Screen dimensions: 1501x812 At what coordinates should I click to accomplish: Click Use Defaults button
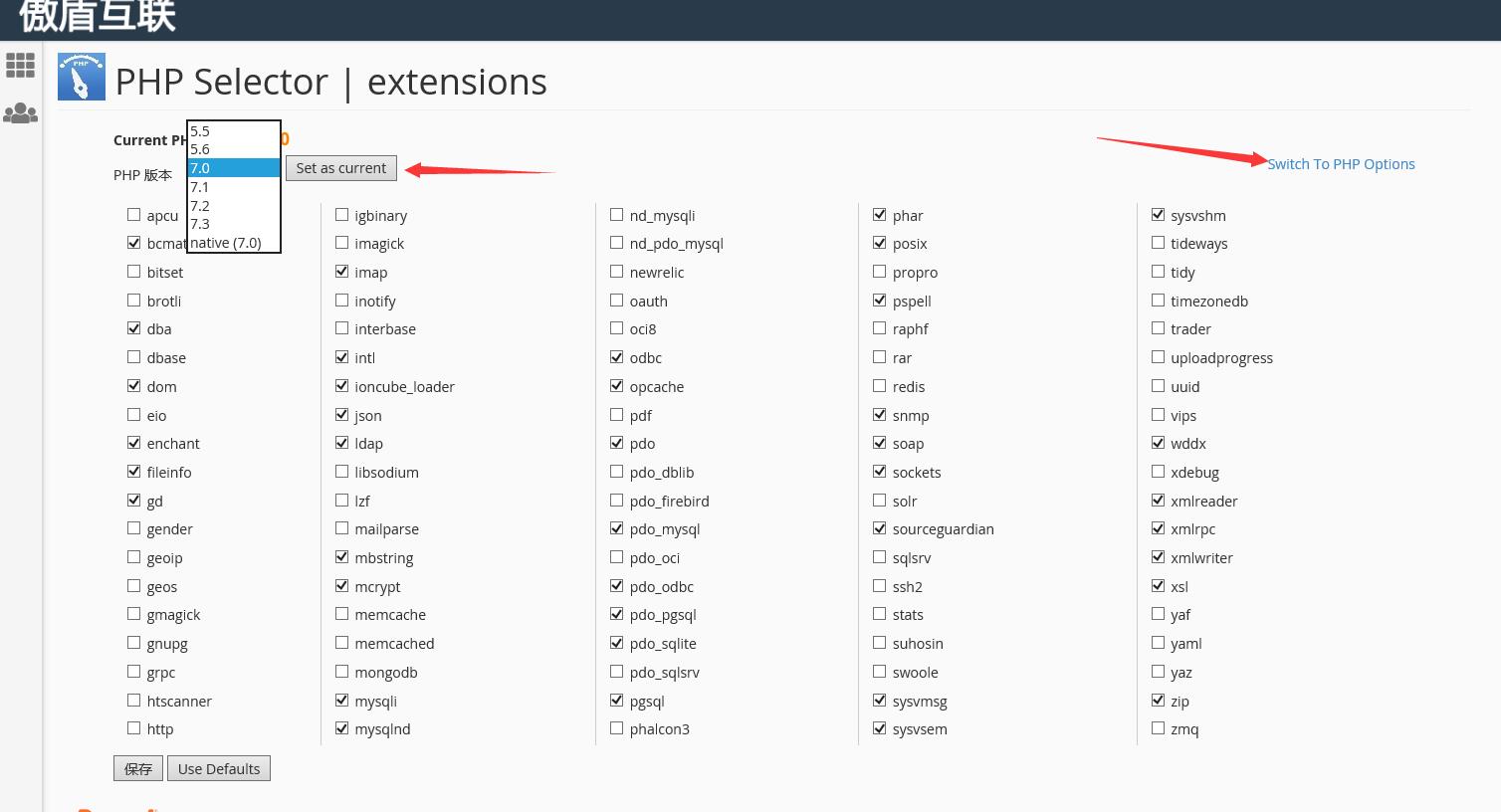pyautogui.click(x=219, y=769)
